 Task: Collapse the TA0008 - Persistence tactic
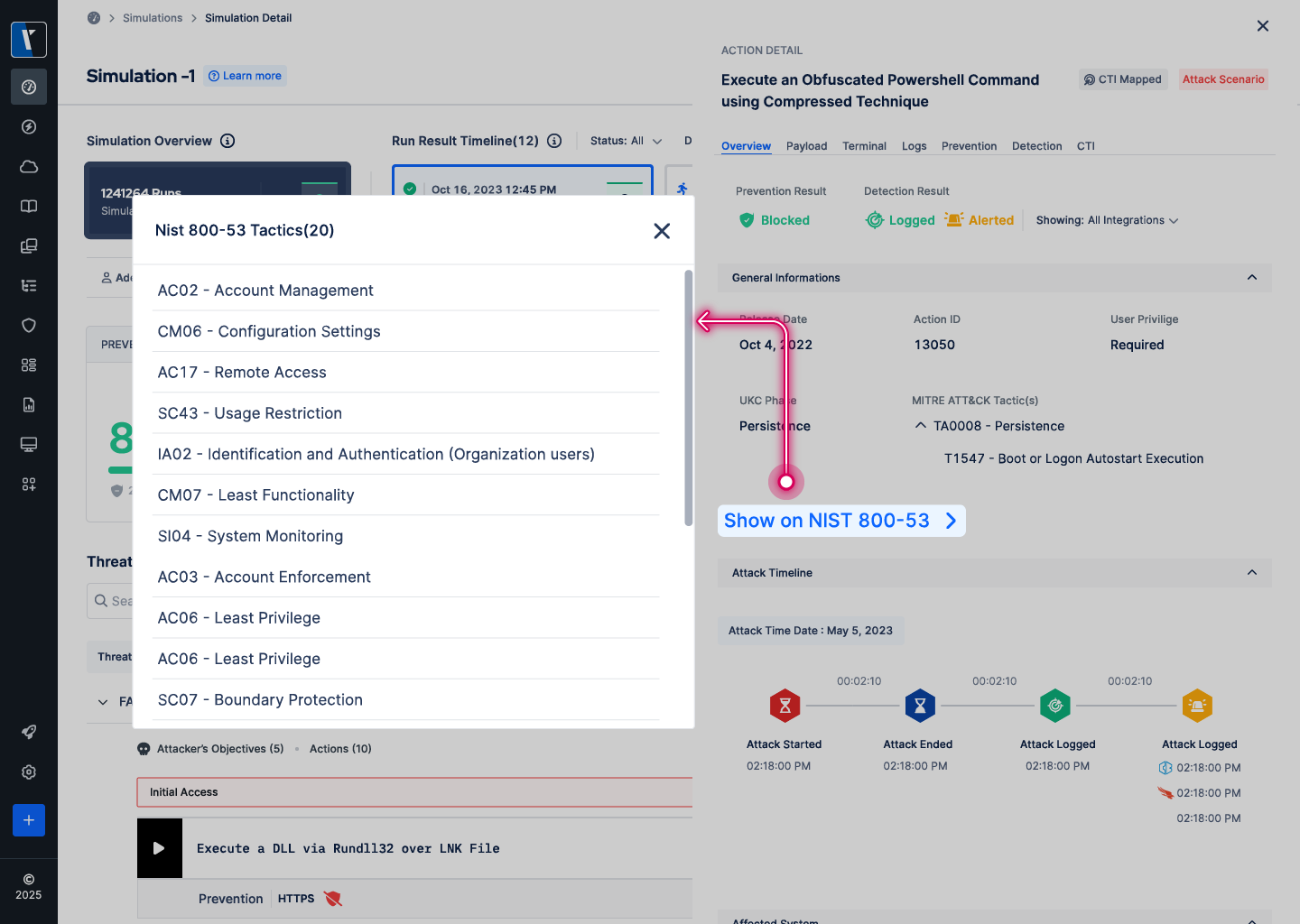pos(920,426)
